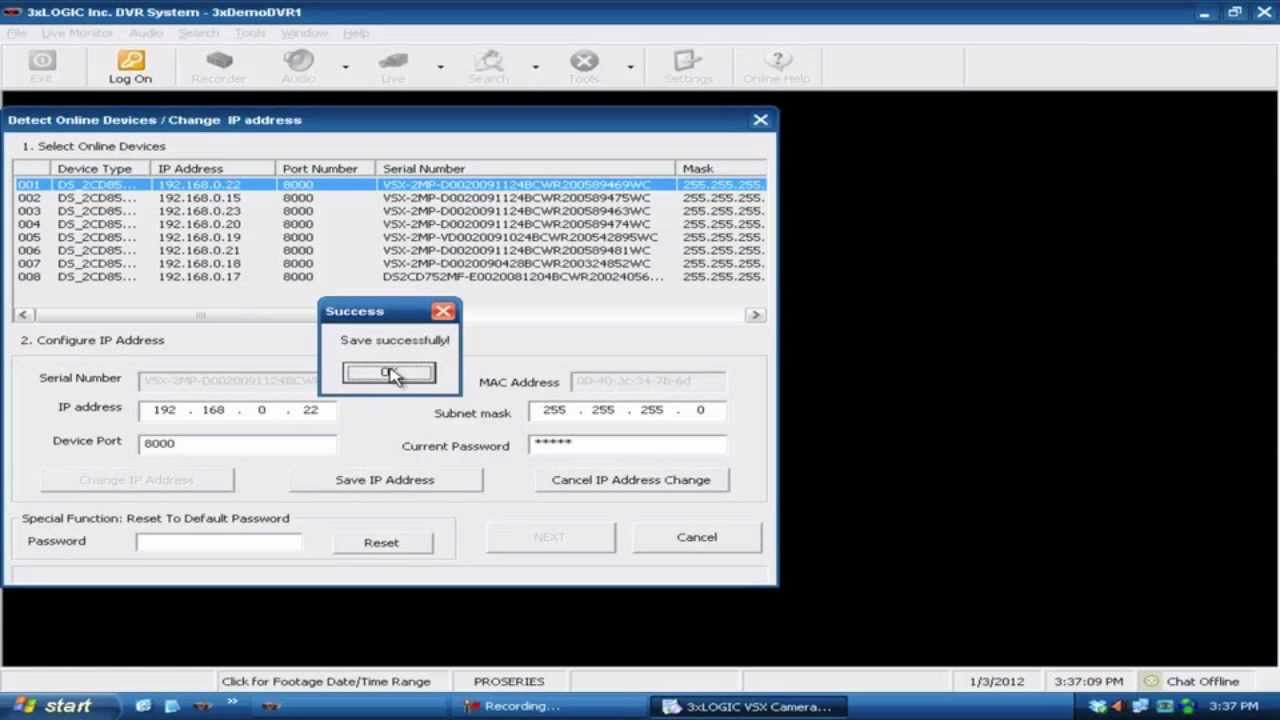The image size is (1280, 720).
Task: Click the IP address input field
Action: [x=237, y=410]
